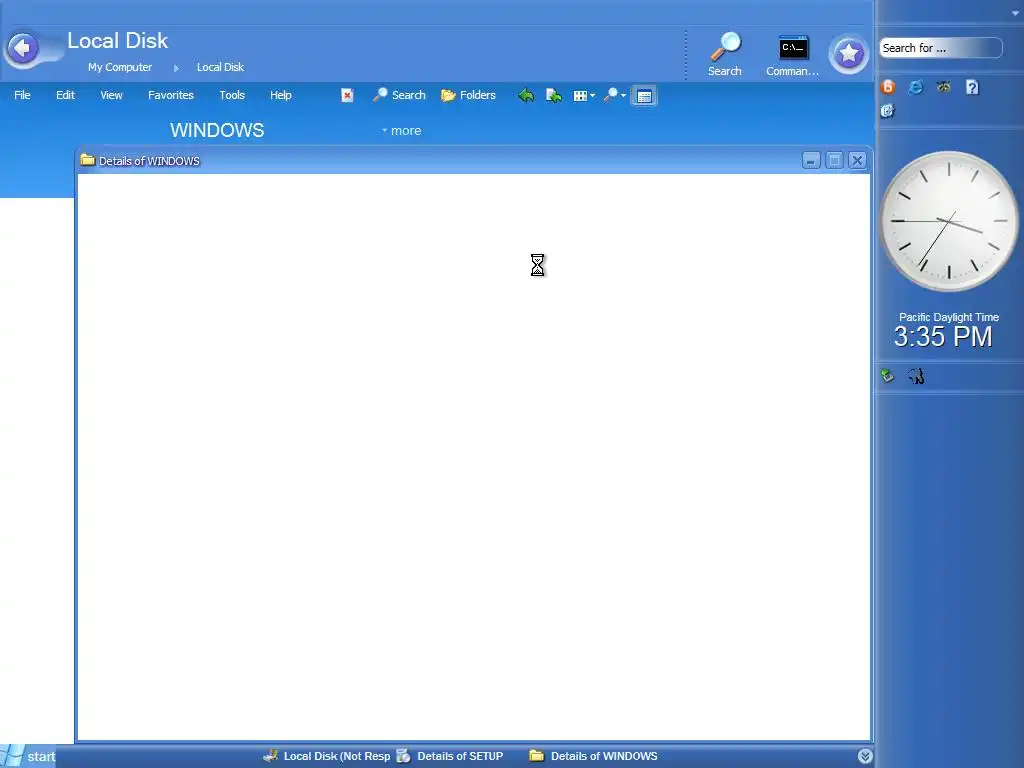Click the document with green arrow icon
This screenshot has height=768, width=1024.
click(x=554, y=96)
